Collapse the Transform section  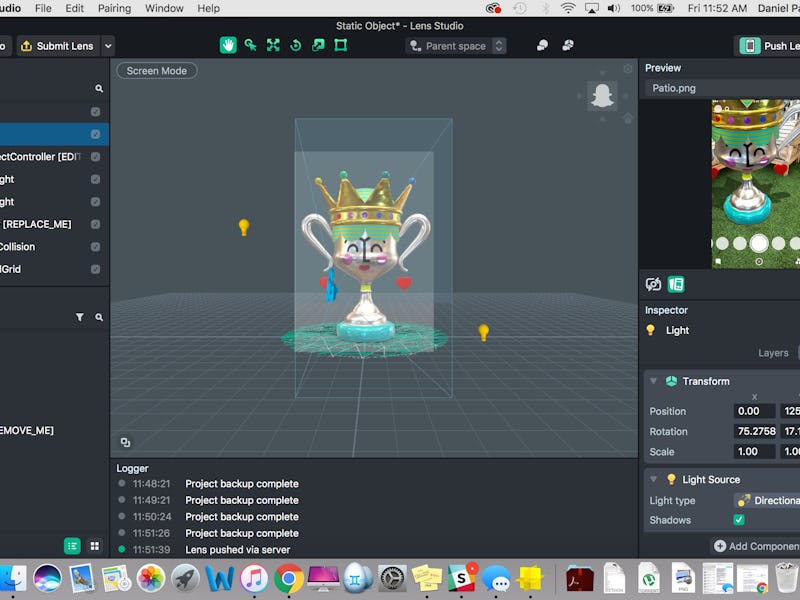pyautogui.click(x=653, y=381)
